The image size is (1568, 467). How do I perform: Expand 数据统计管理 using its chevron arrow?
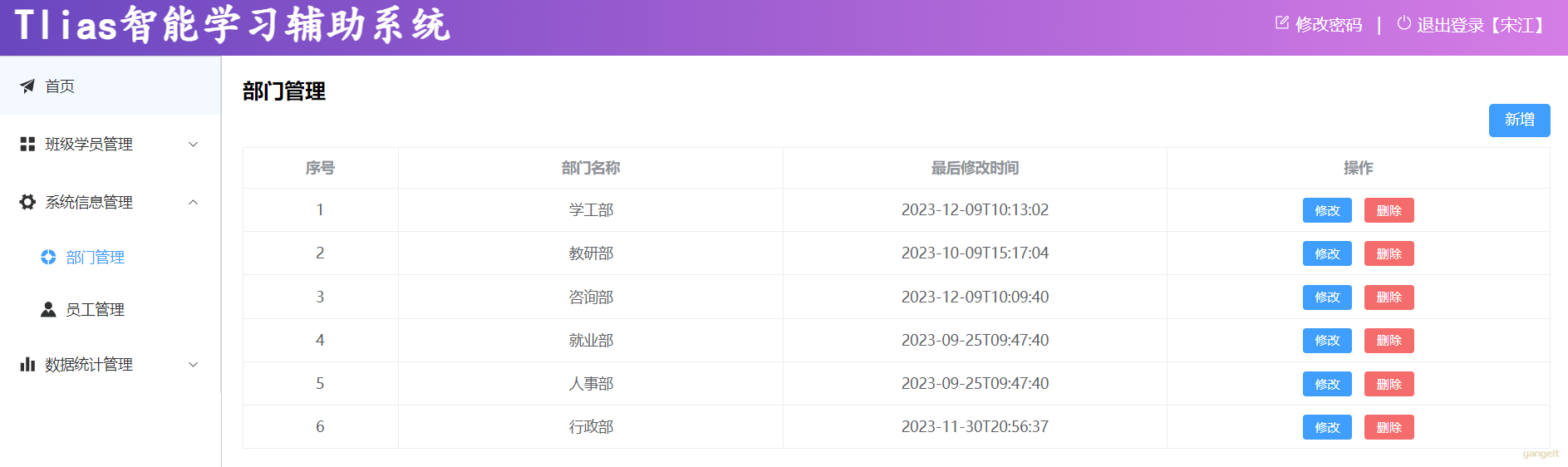point(193,364)
